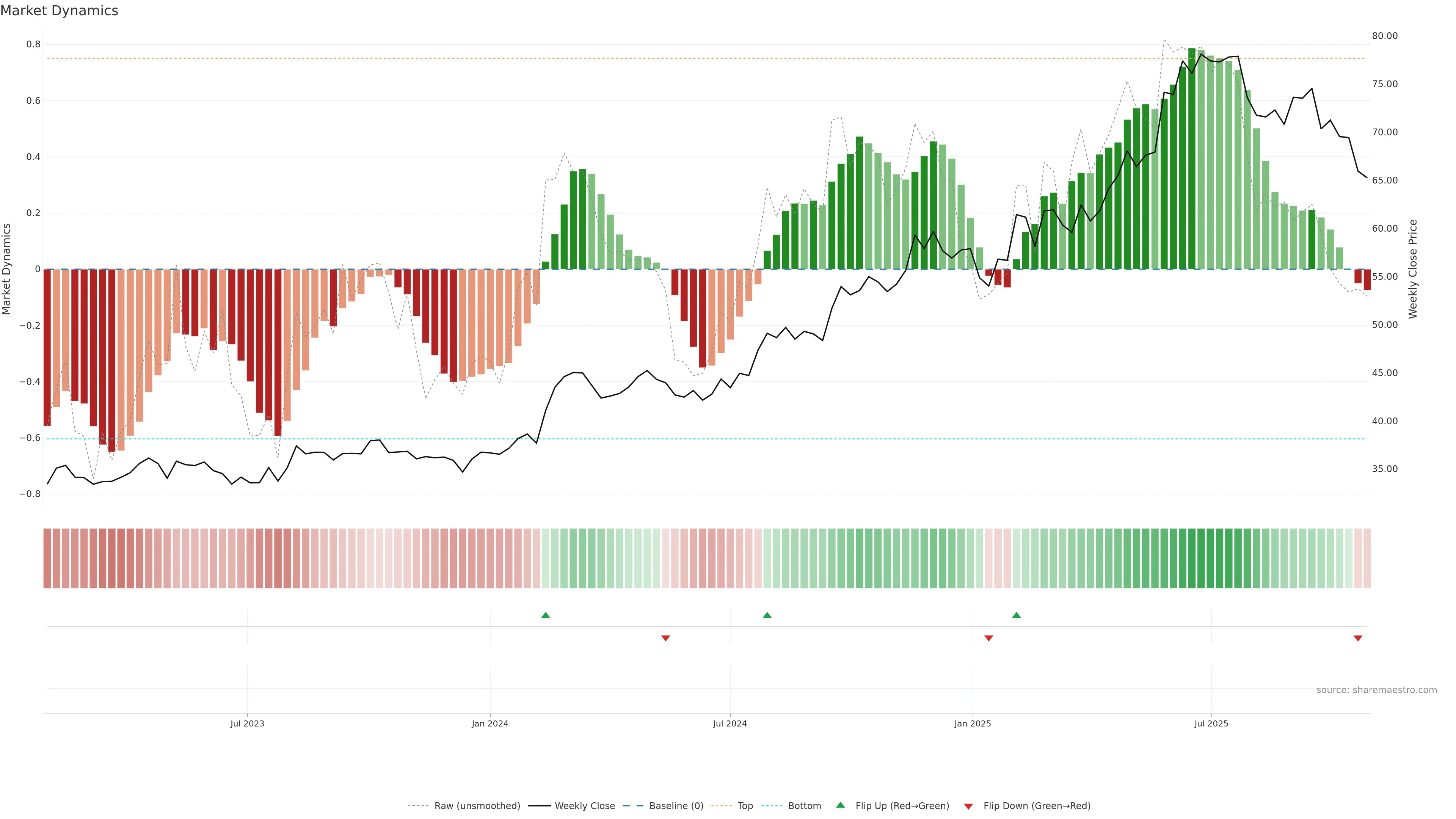Click the 0.8 tick on the left axis
1456x819 pixels.
tap(33, 44)
